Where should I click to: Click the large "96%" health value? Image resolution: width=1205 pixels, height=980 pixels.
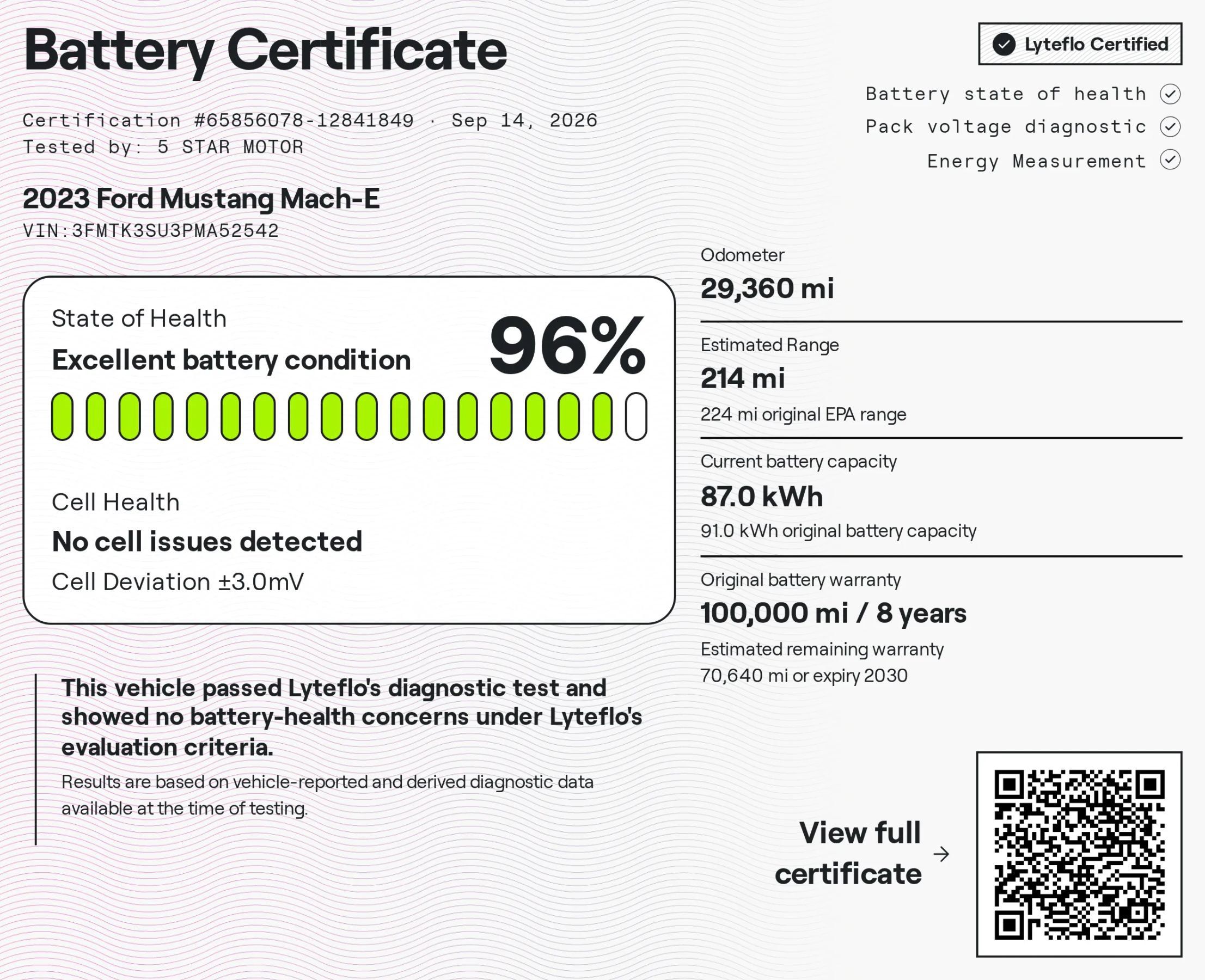[567, 346]
